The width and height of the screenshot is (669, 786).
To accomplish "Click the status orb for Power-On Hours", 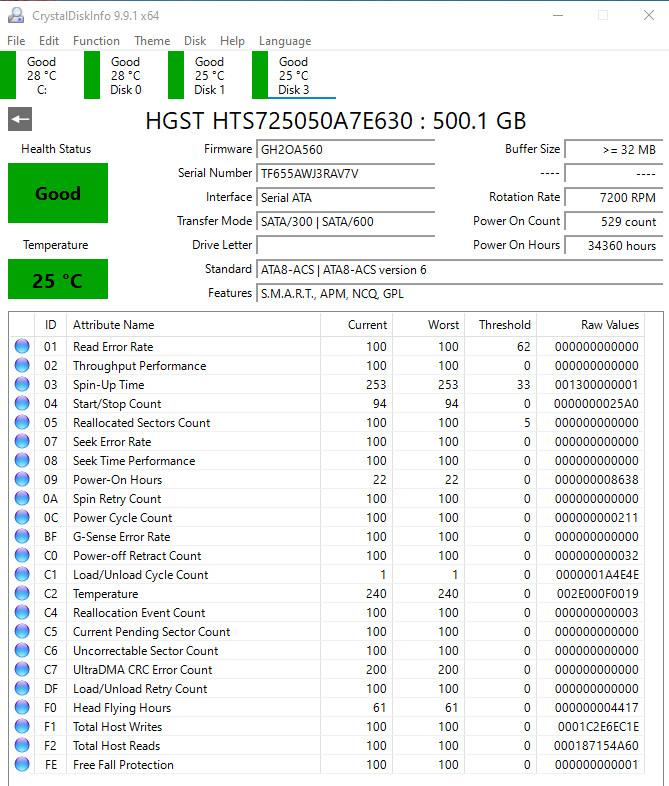I will [22, 479].
